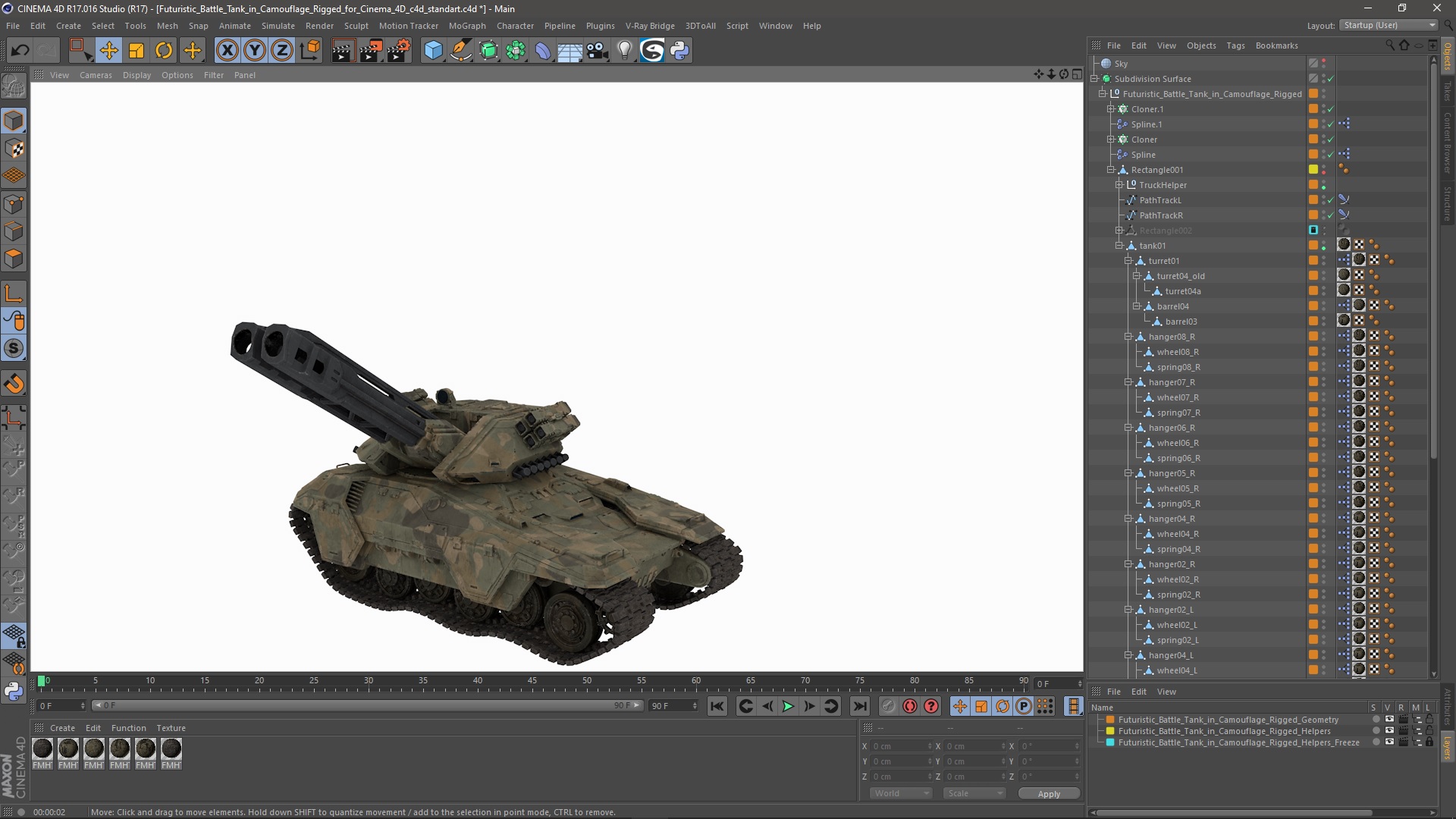Click the Python icon at sidebar bottom
Viewport: 1456px width, 819px height.
[14, 691]
